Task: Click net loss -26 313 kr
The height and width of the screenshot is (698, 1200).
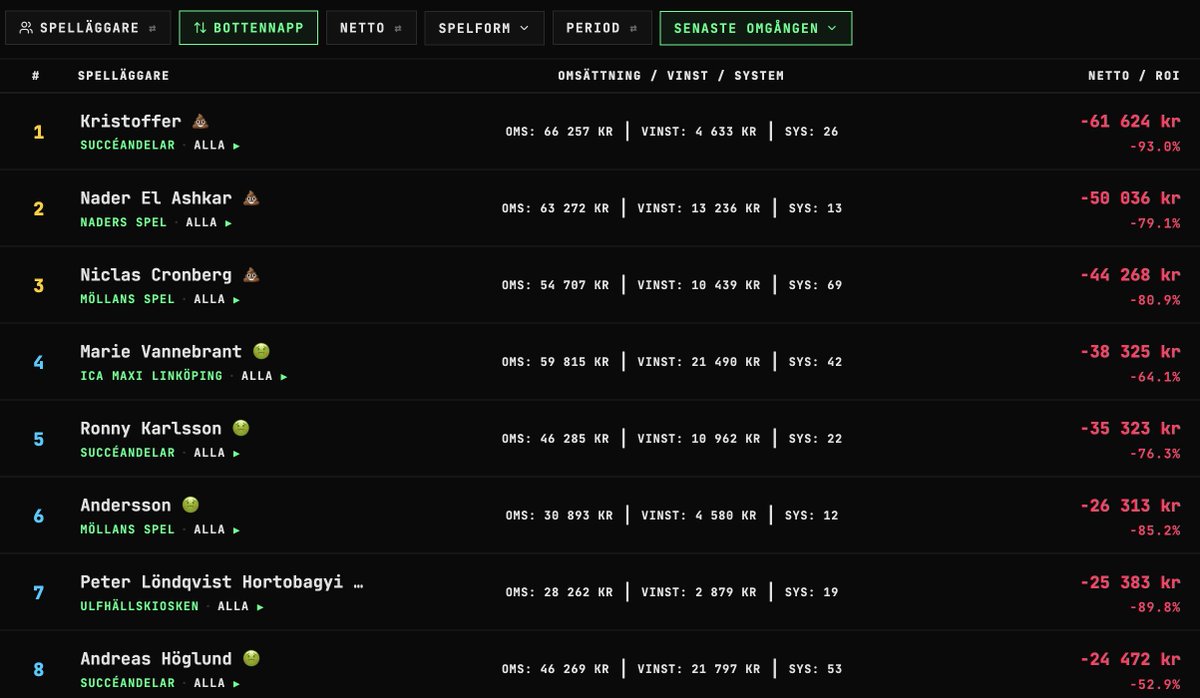Action: click(1130, 505)
